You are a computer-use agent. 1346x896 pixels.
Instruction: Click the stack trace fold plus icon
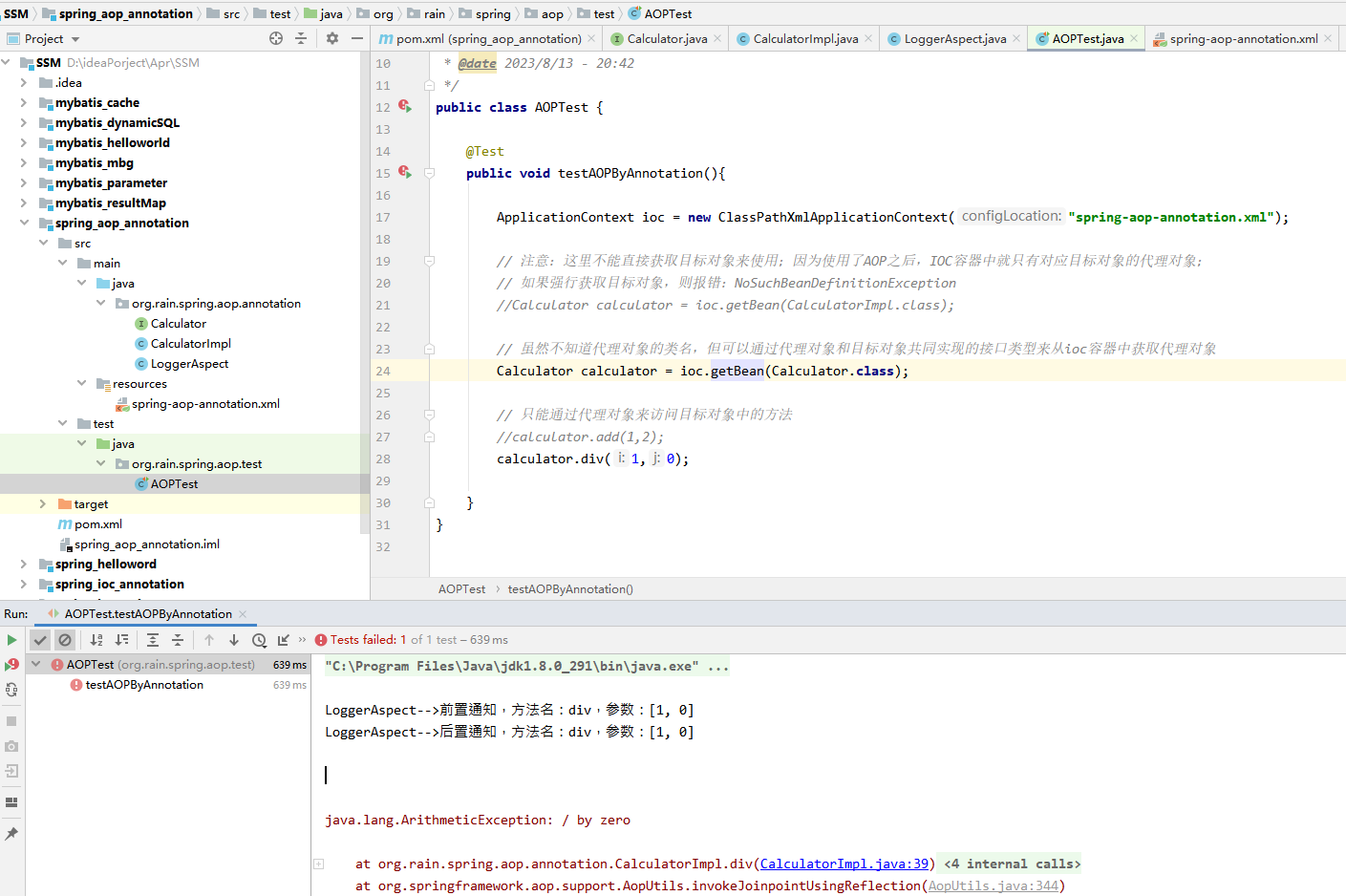point(319,864)
